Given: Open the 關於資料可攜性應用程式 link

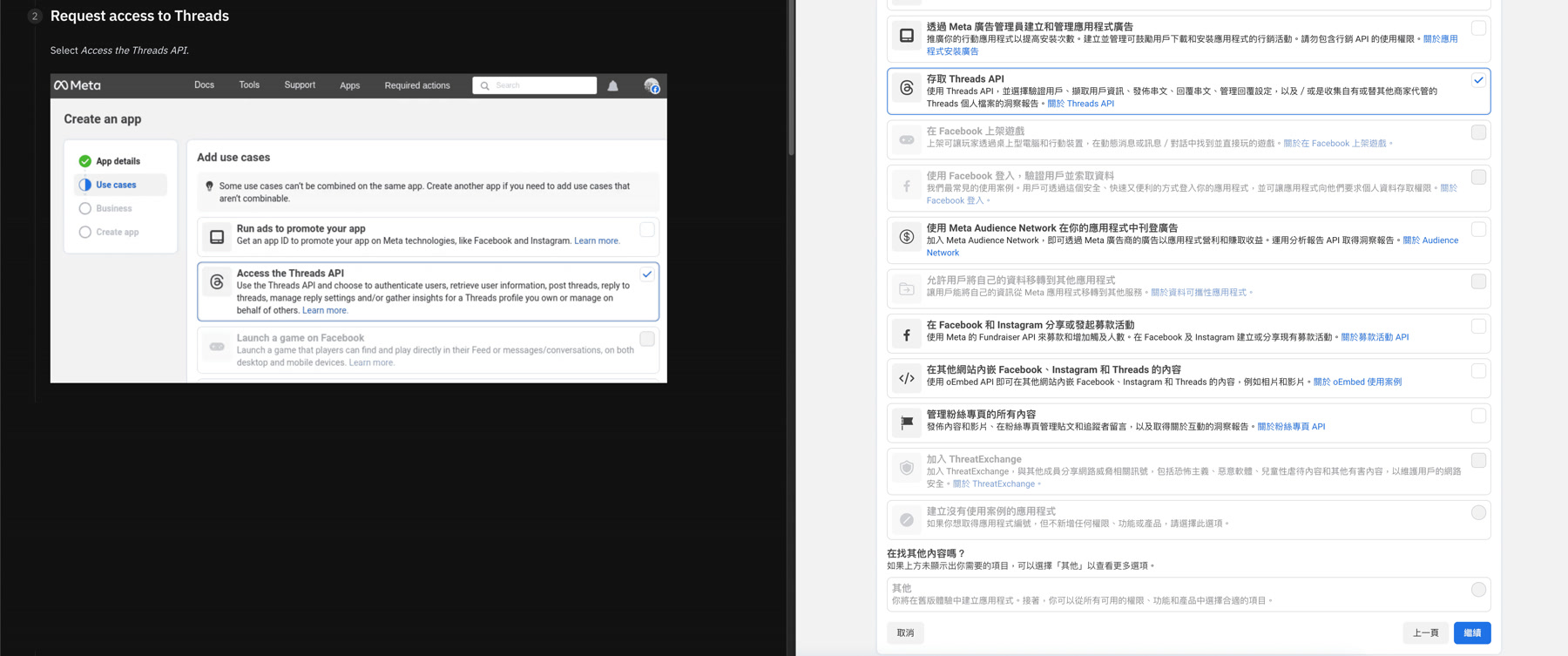Looking at the screenshot, I should [x=1199, y=293].
